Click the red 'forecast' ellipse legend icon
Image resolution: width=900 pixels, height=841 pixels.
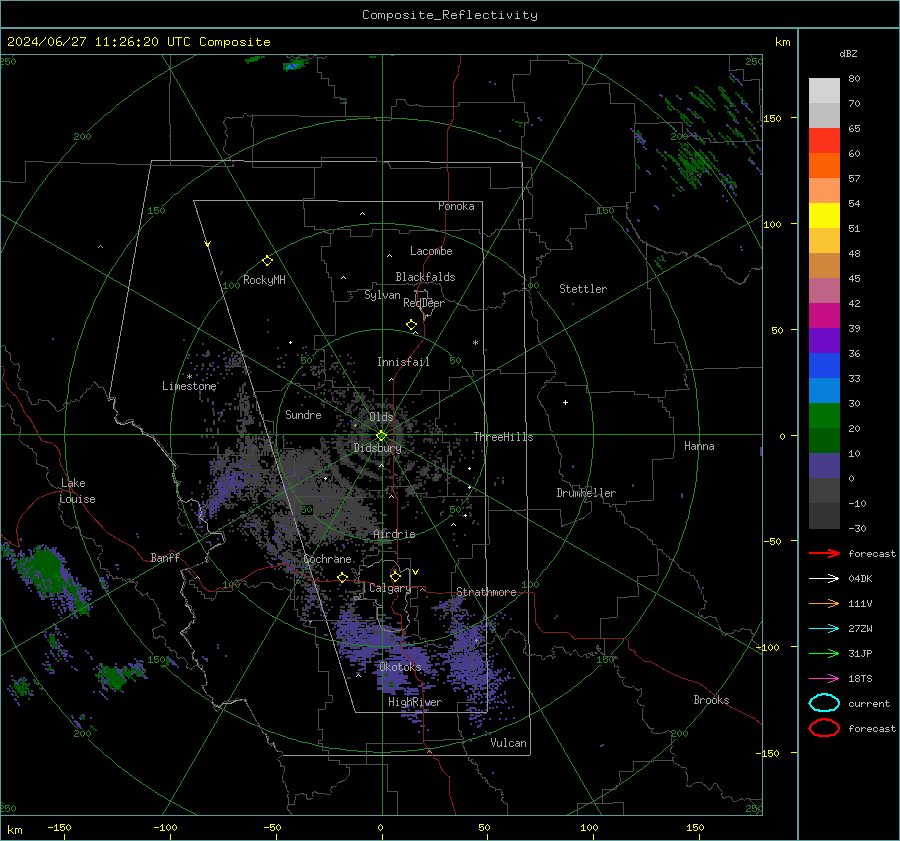824,728
